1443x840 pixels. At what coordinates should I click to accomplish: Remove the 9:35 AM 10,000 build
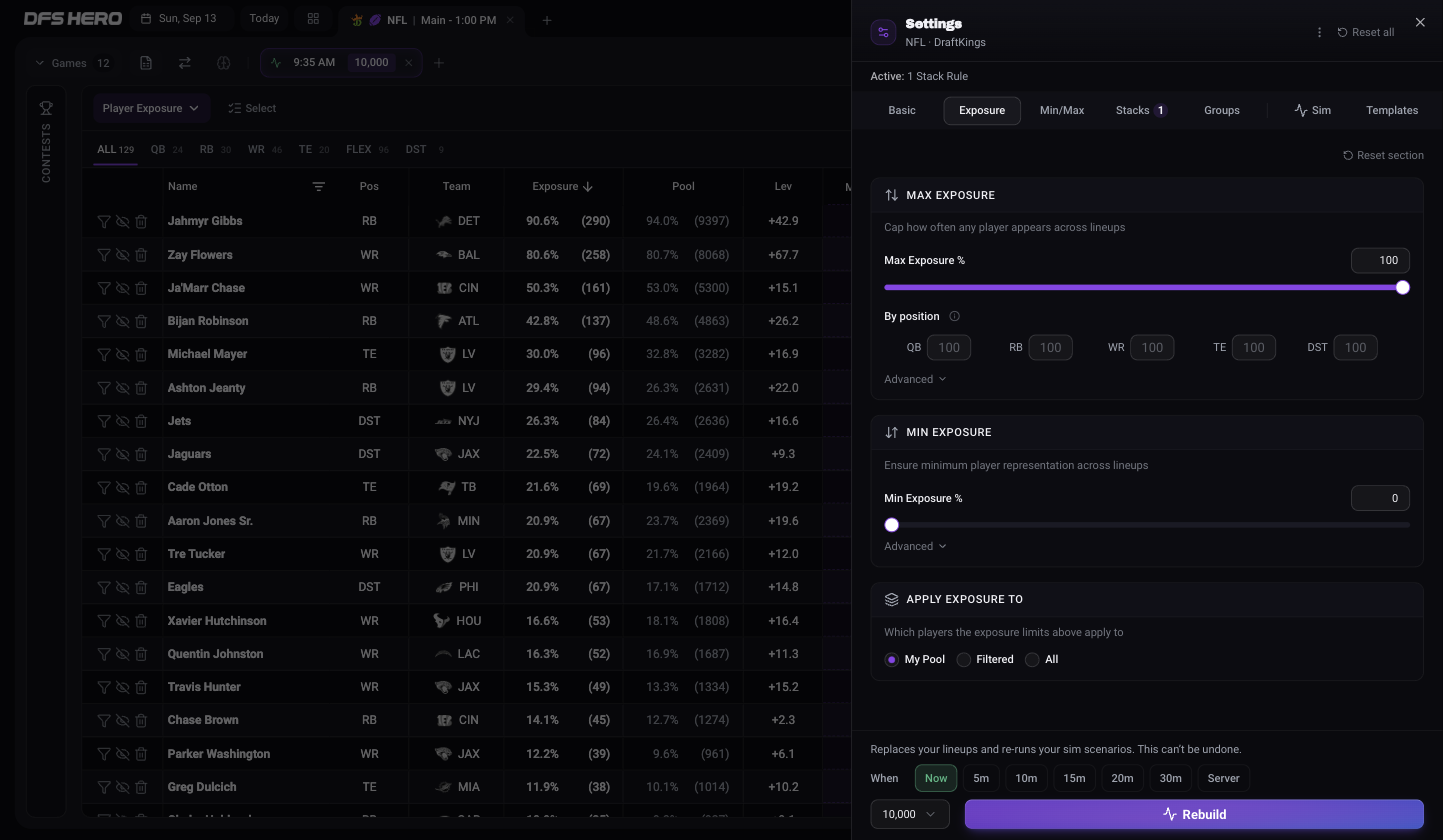tap(408, 63)
